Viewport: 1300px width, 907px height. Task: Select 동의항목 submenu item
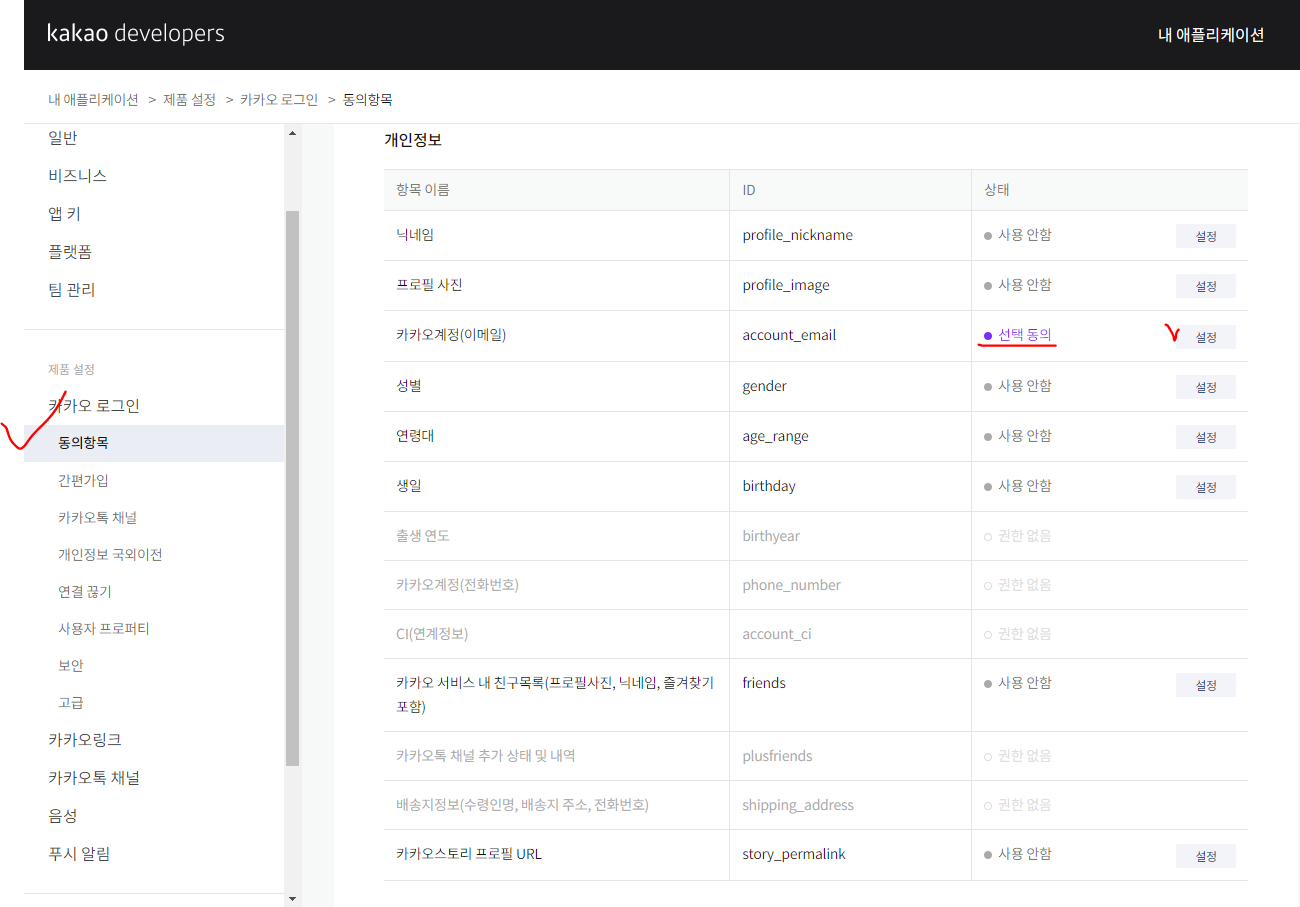coord(154,443)
